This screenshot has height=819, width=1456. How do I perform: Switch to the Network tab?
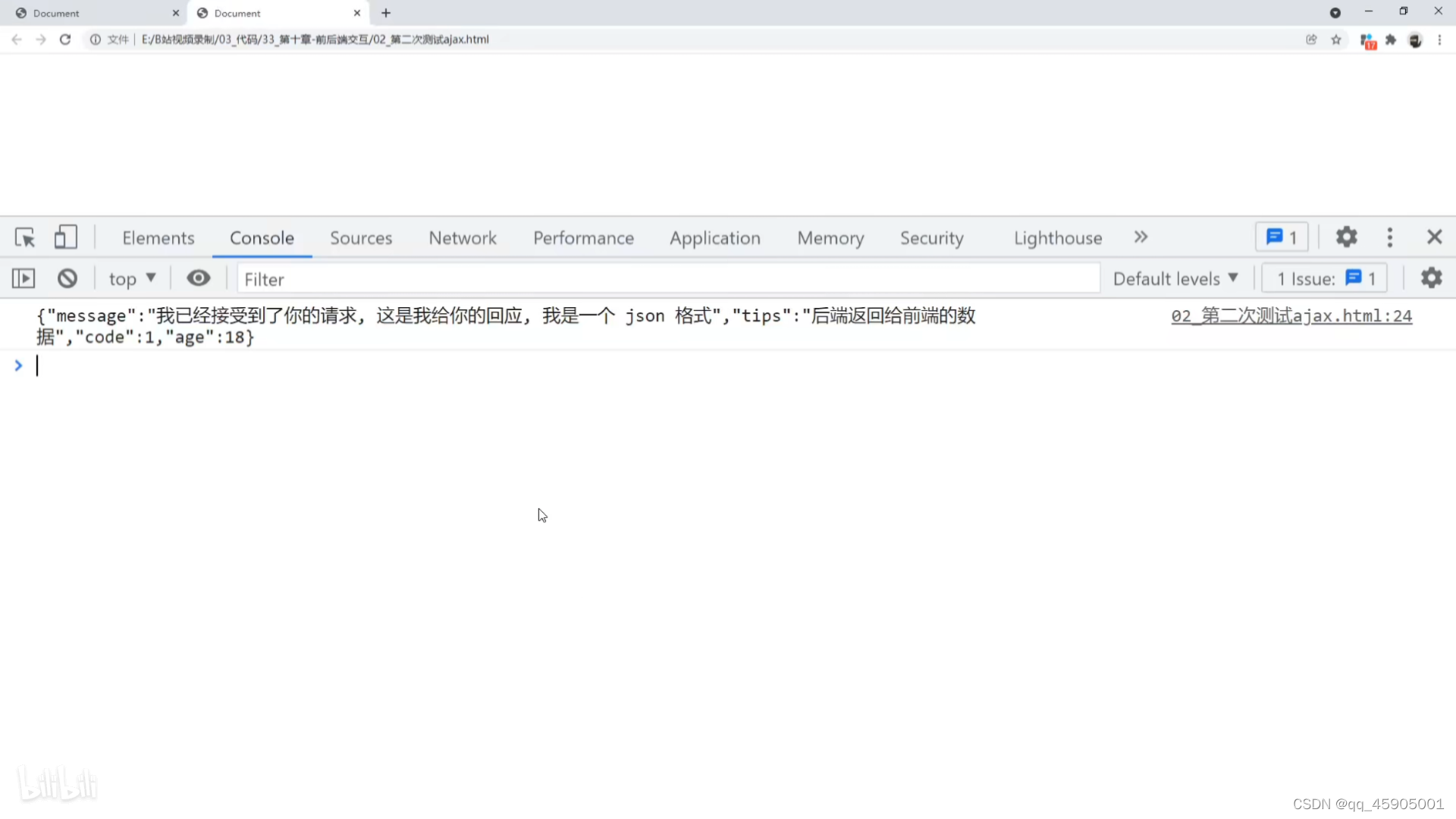coord(463,238)
